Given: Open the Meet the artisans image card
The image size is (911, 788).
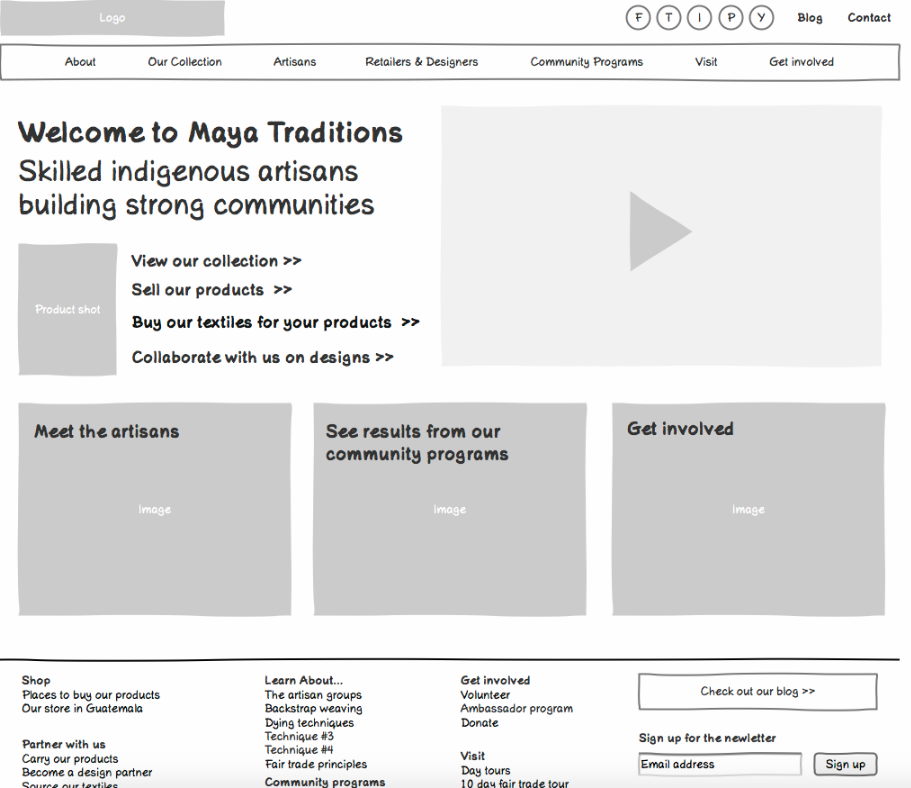Looking at the screenshot, I should pos(155,509).
